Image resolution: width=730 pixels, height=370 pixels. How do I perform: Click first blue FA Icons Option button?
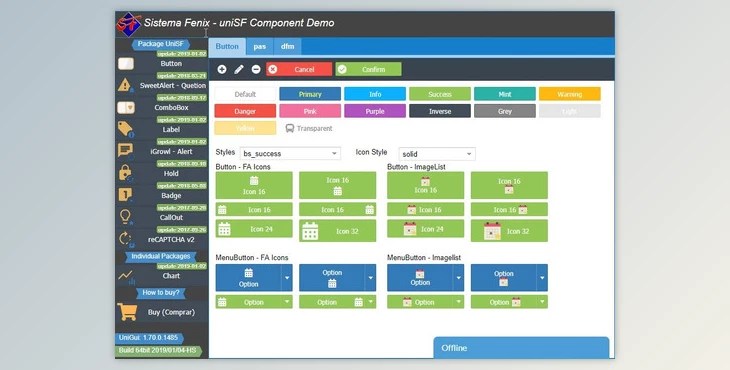tap(249, 278)
